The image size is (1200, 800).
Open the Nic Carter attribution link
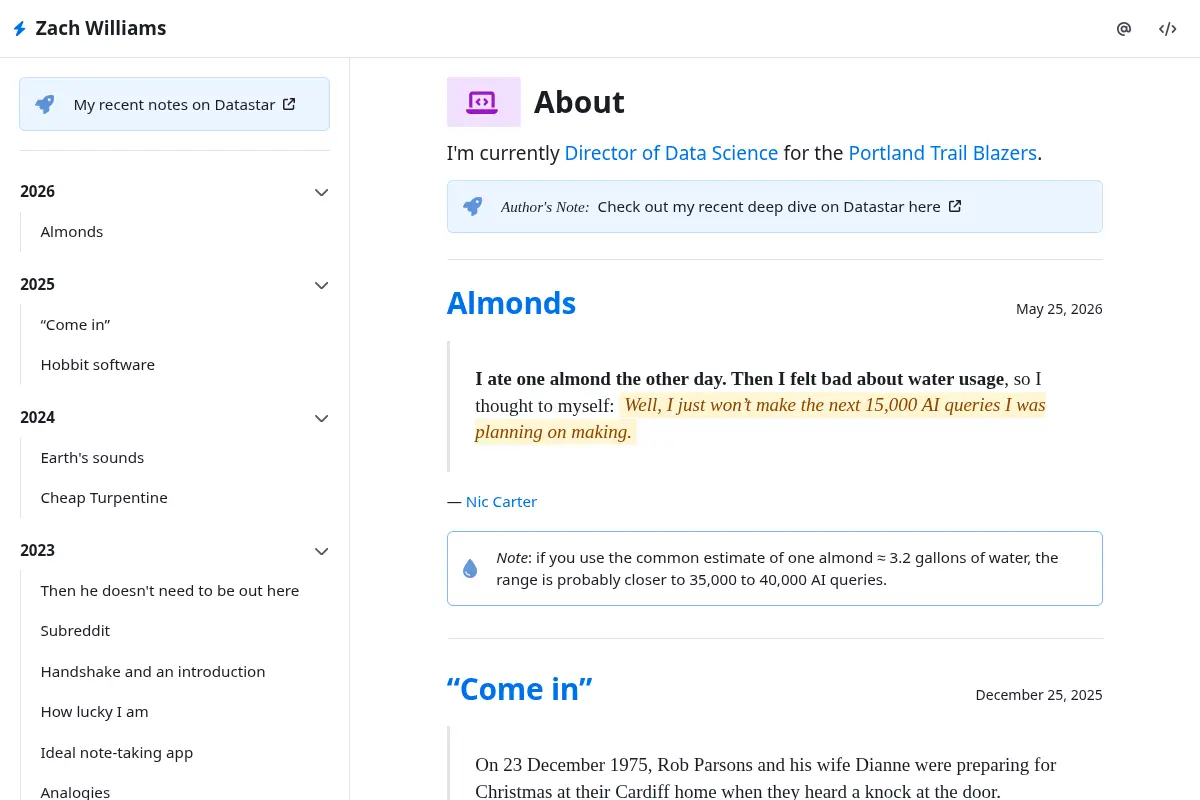[x=501, y=502]
